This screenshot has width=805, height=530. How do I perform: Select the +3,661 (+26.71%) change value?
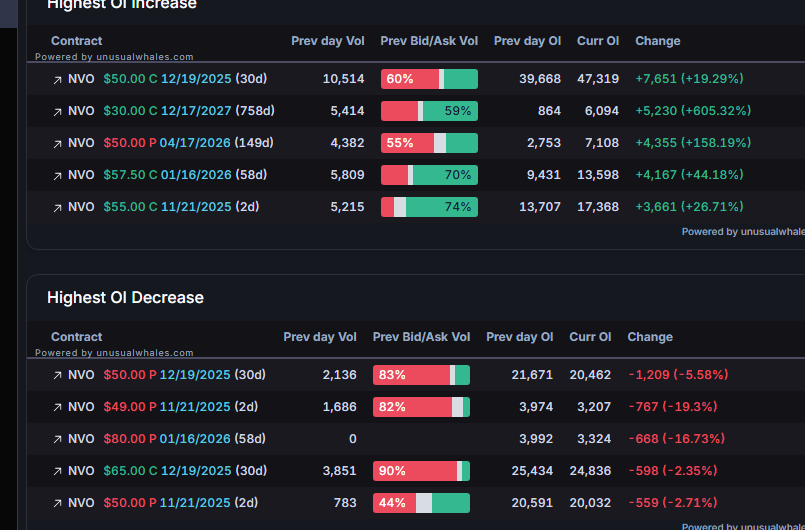[689, 206]
